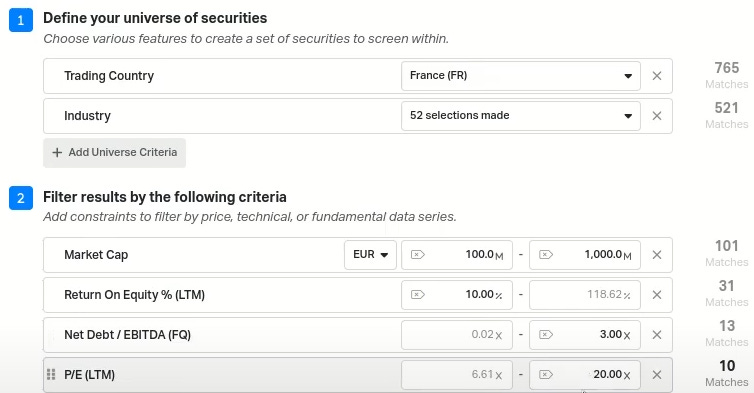
Task: Remove the P/E (LTM) filter
Action: point(657,375)
